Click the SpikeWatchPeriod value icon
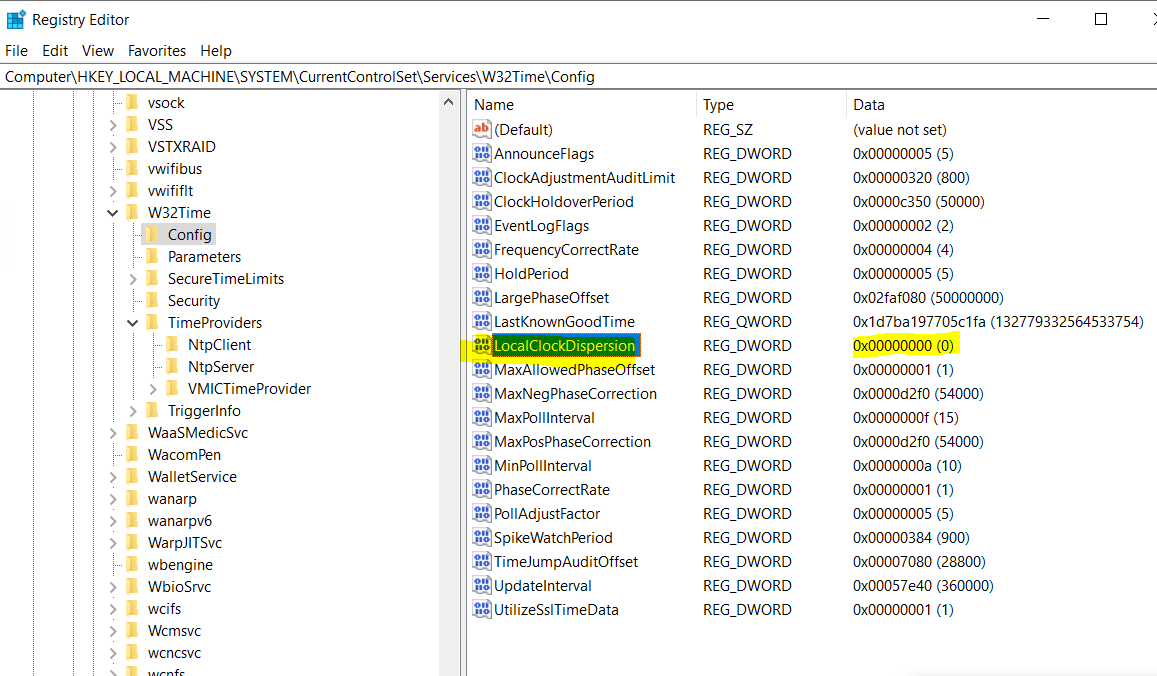The image size is (1157, 676). [482, 537]
